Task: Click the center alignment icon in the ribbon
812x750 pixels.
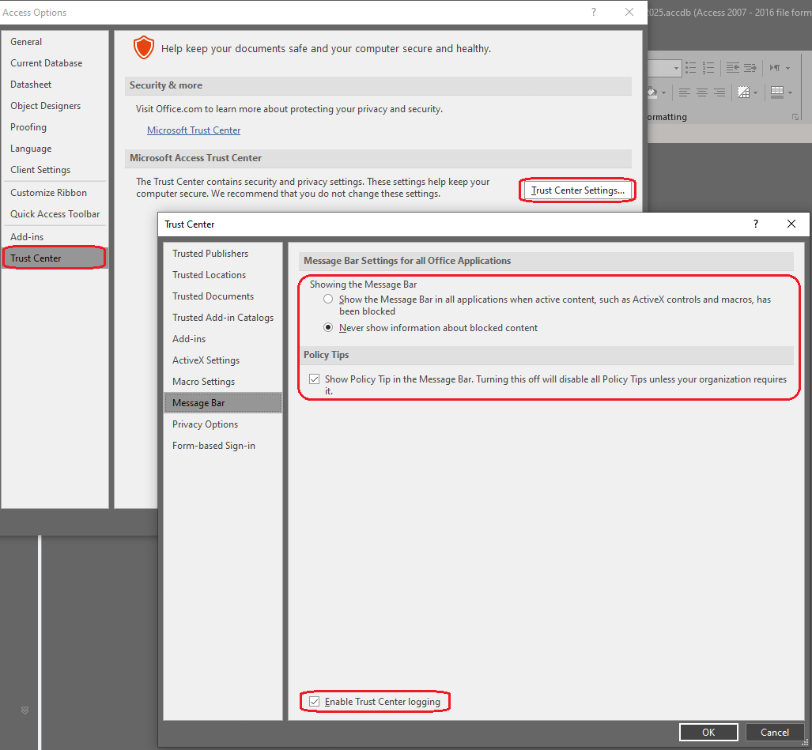Action: tap(702, 93)
